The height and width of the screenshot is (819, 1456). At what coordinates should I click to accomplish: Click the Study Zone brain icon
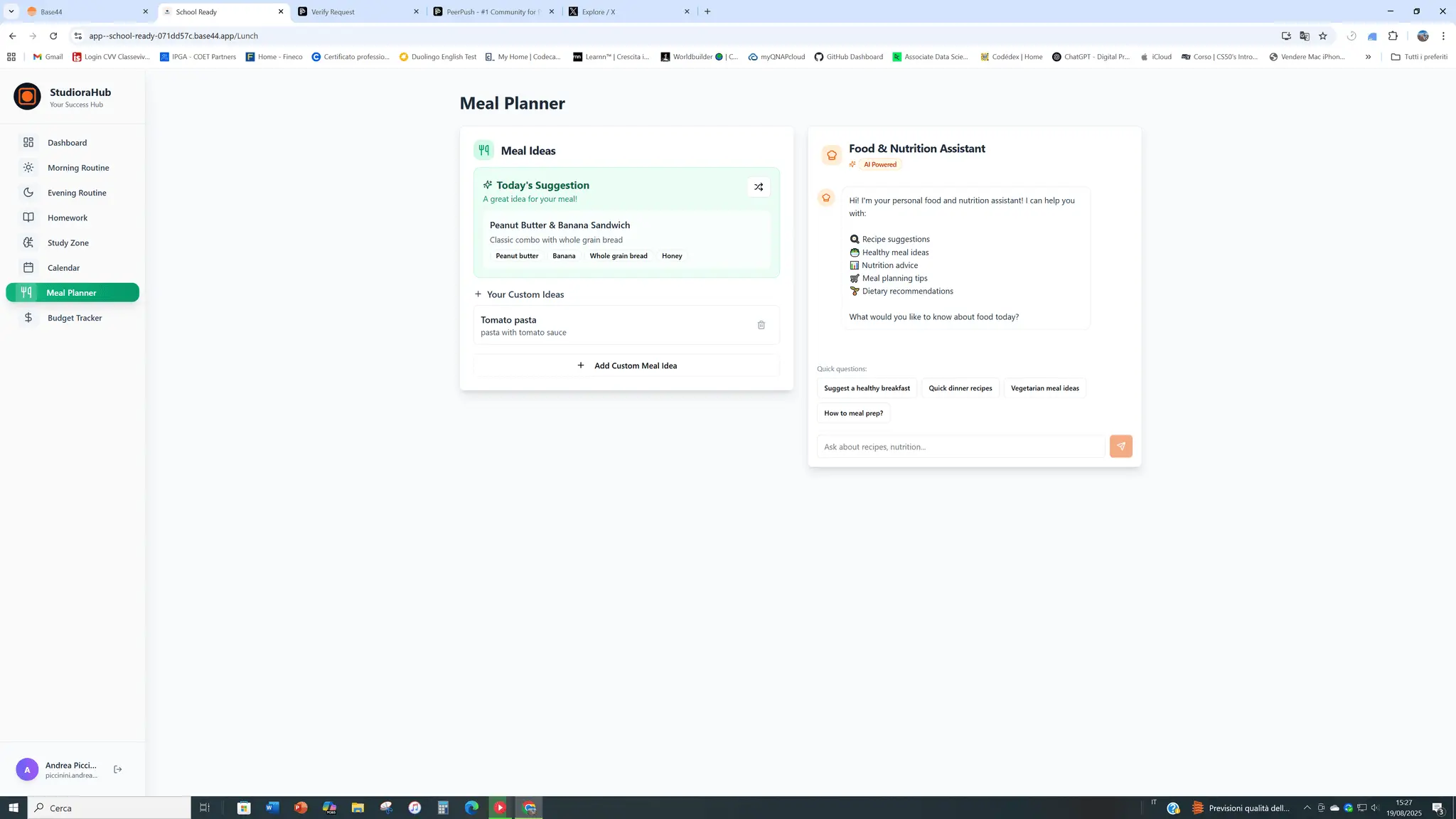[x=28, y=242]
